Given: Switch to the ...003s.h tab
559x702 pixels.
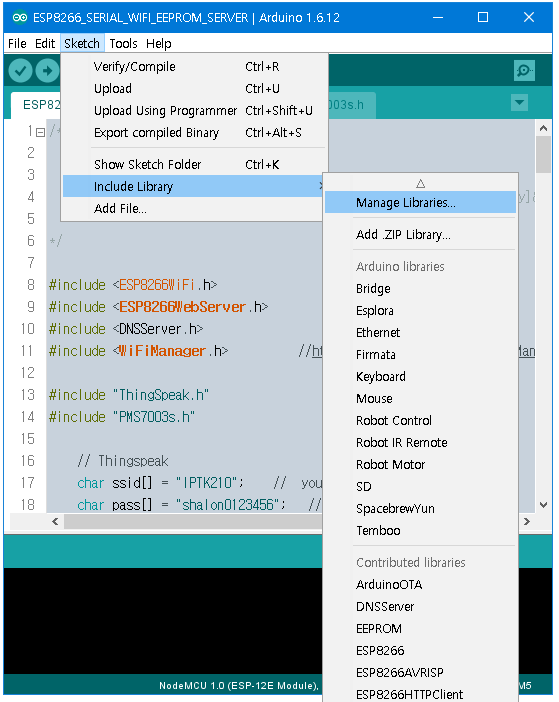Looking at the screenshot, I should coord(352,105).
